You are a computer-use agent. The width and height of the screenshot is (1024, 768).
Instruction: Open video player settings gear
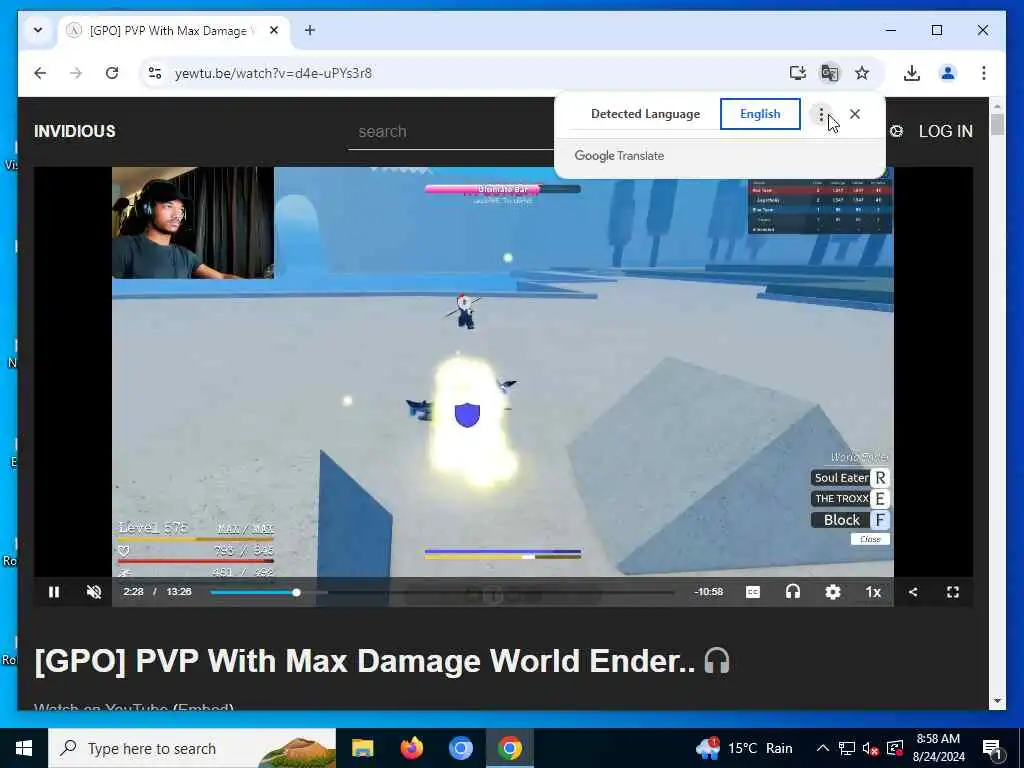click(x=833, y=592)
